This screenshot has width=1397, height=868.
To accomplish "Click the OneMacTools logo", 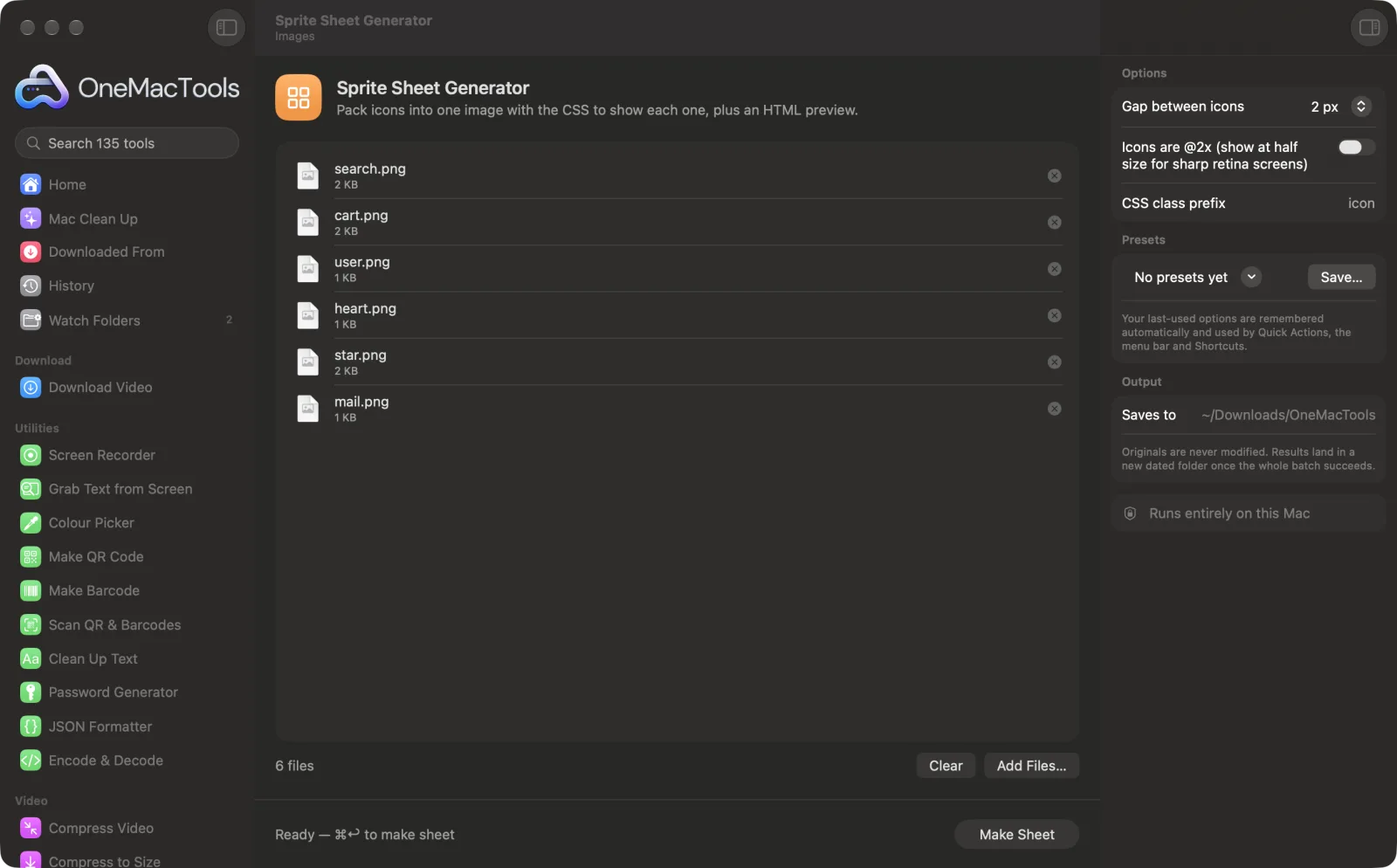I will coord(127,87).
